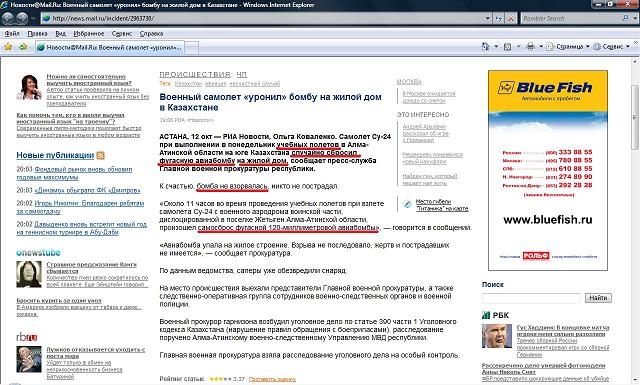Open the «Динамо» обыграло ФК «Дмитров» link
The image size is (640, 385).
coord(87,190)
